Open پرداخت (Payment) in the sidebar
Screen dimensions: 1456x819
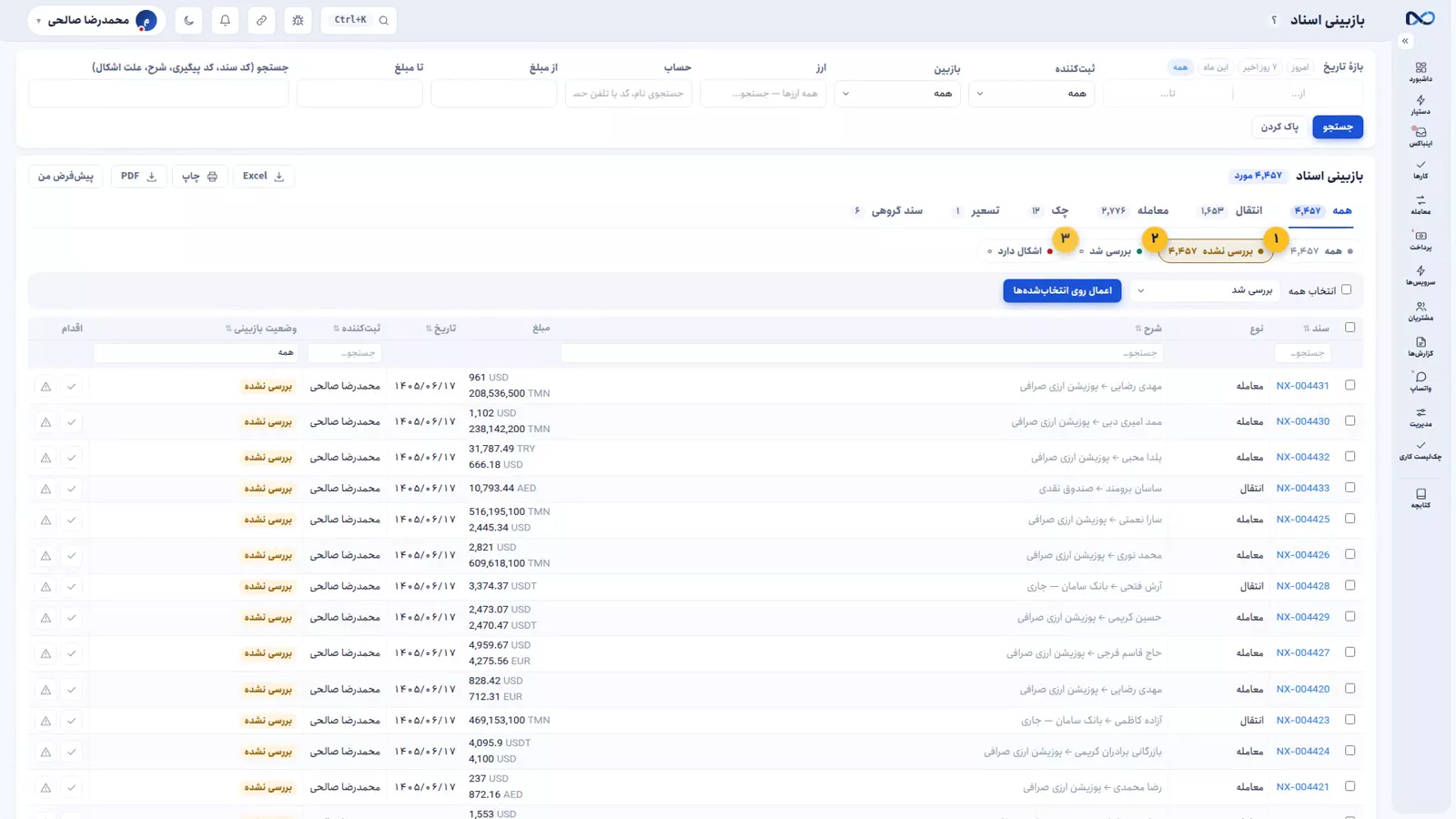(1421, 240)
